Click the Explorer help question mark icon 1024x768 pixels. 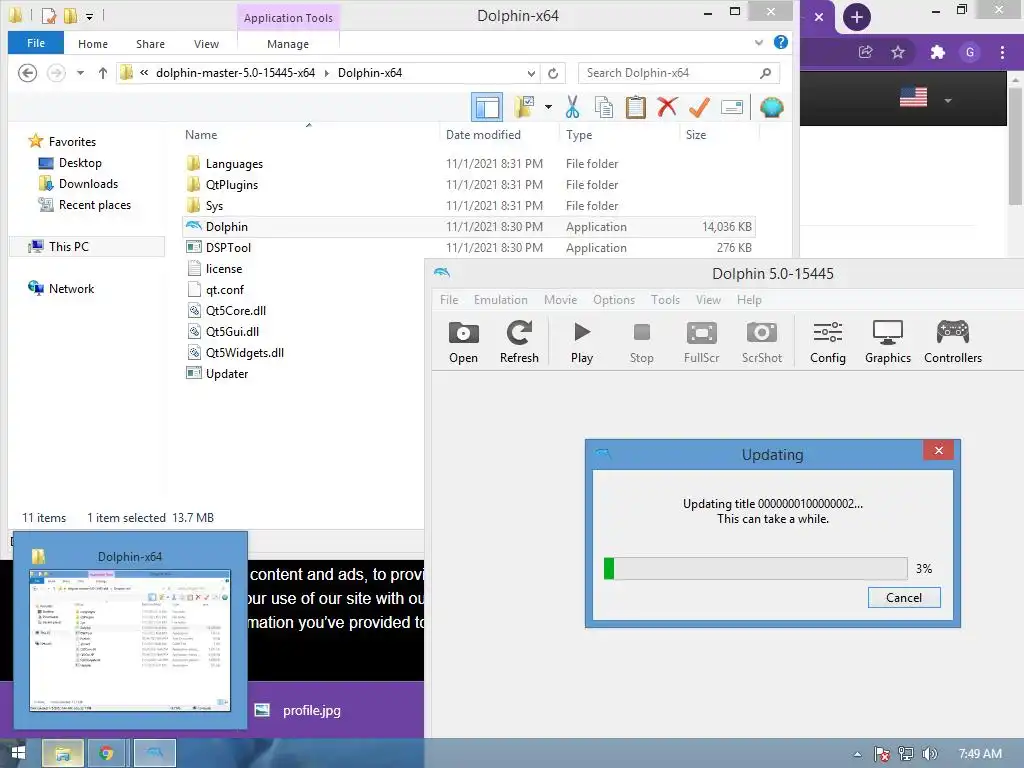780,42
